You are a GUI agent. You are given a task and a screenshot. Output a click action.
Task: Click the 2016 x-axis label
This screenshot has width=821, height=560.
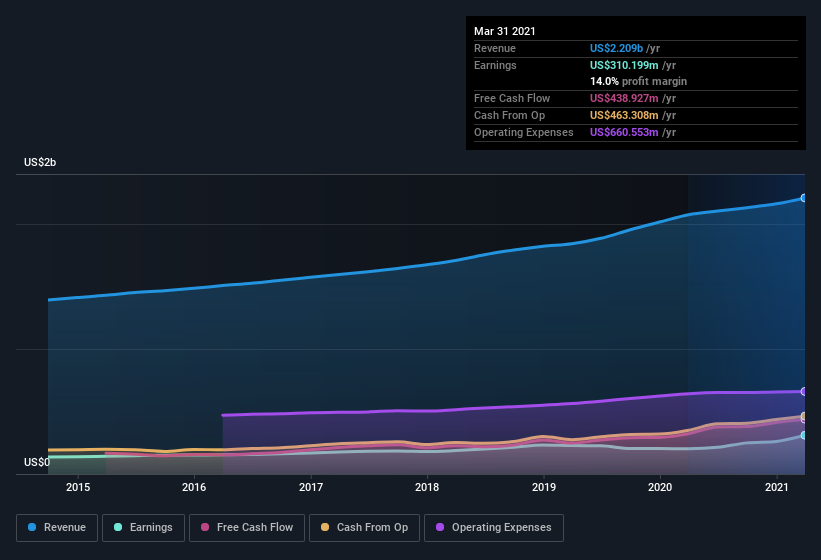click(x=194, y=487)
